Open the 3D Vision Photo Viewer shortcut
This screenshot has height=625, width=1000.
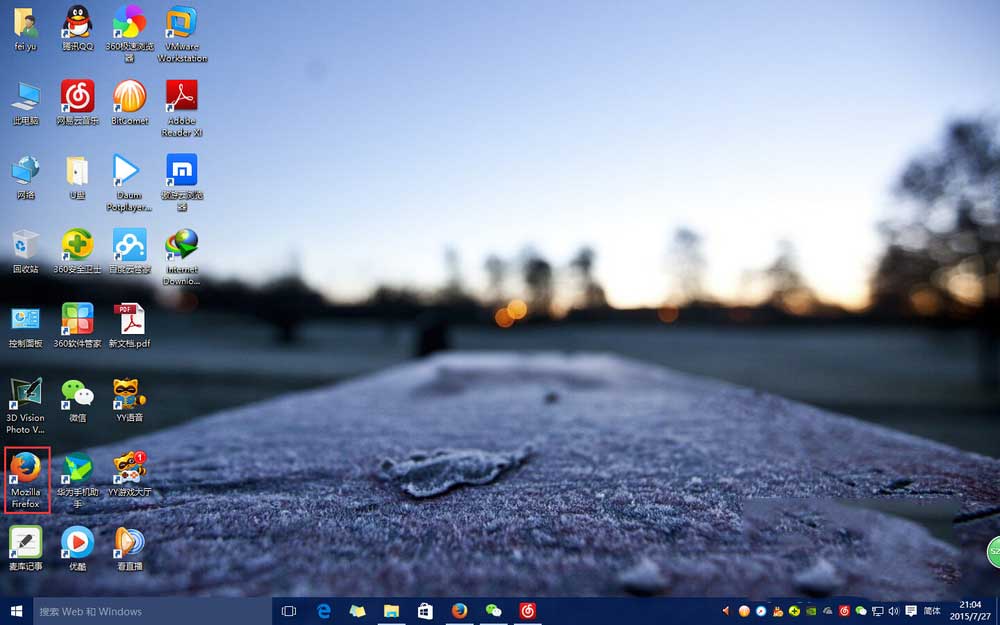pyautogui.click(x=26, y=406)
